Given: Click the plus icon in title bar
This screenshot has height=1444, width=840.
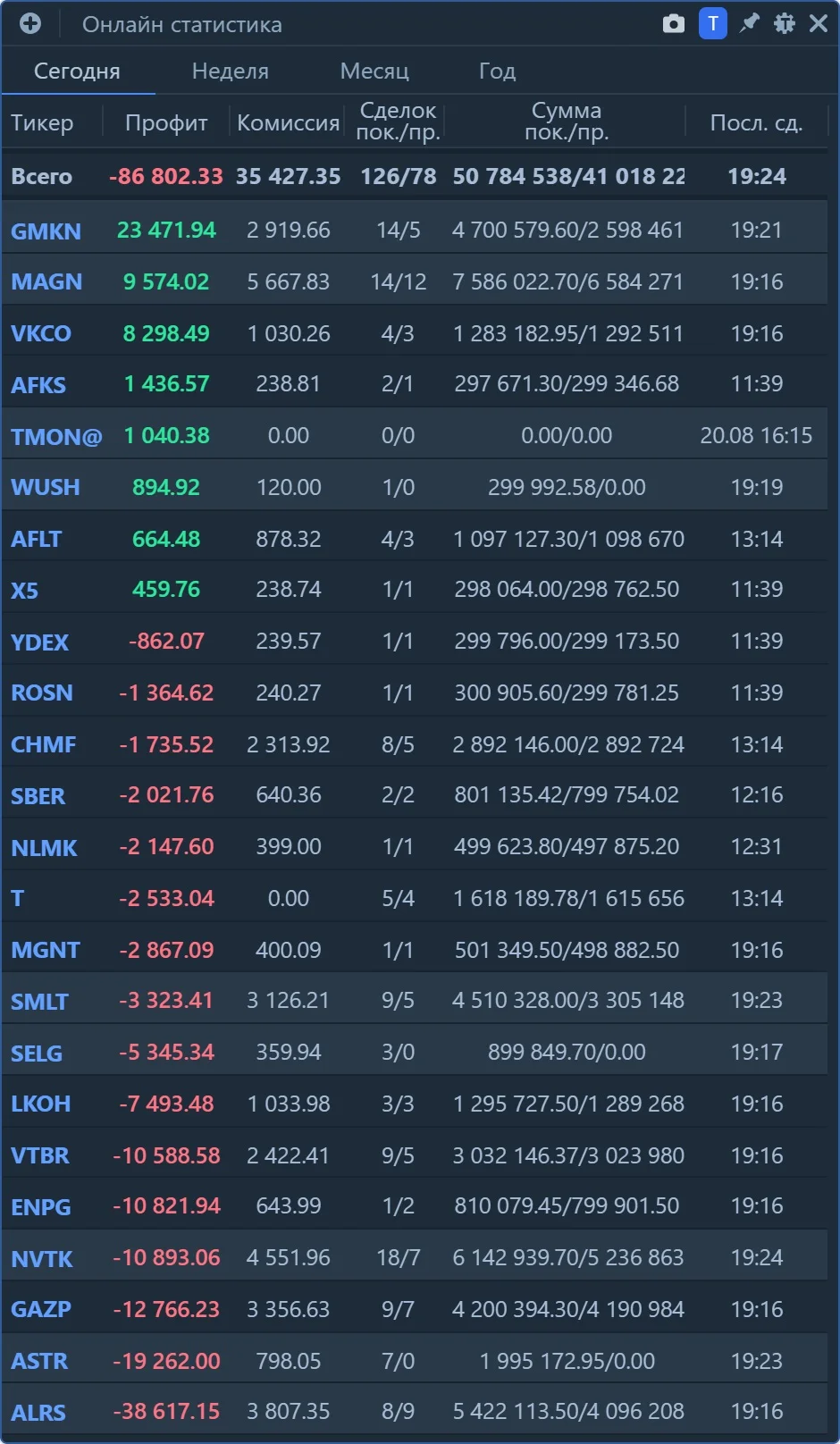Looking at the screenshot, I should [x=30, y=23].
